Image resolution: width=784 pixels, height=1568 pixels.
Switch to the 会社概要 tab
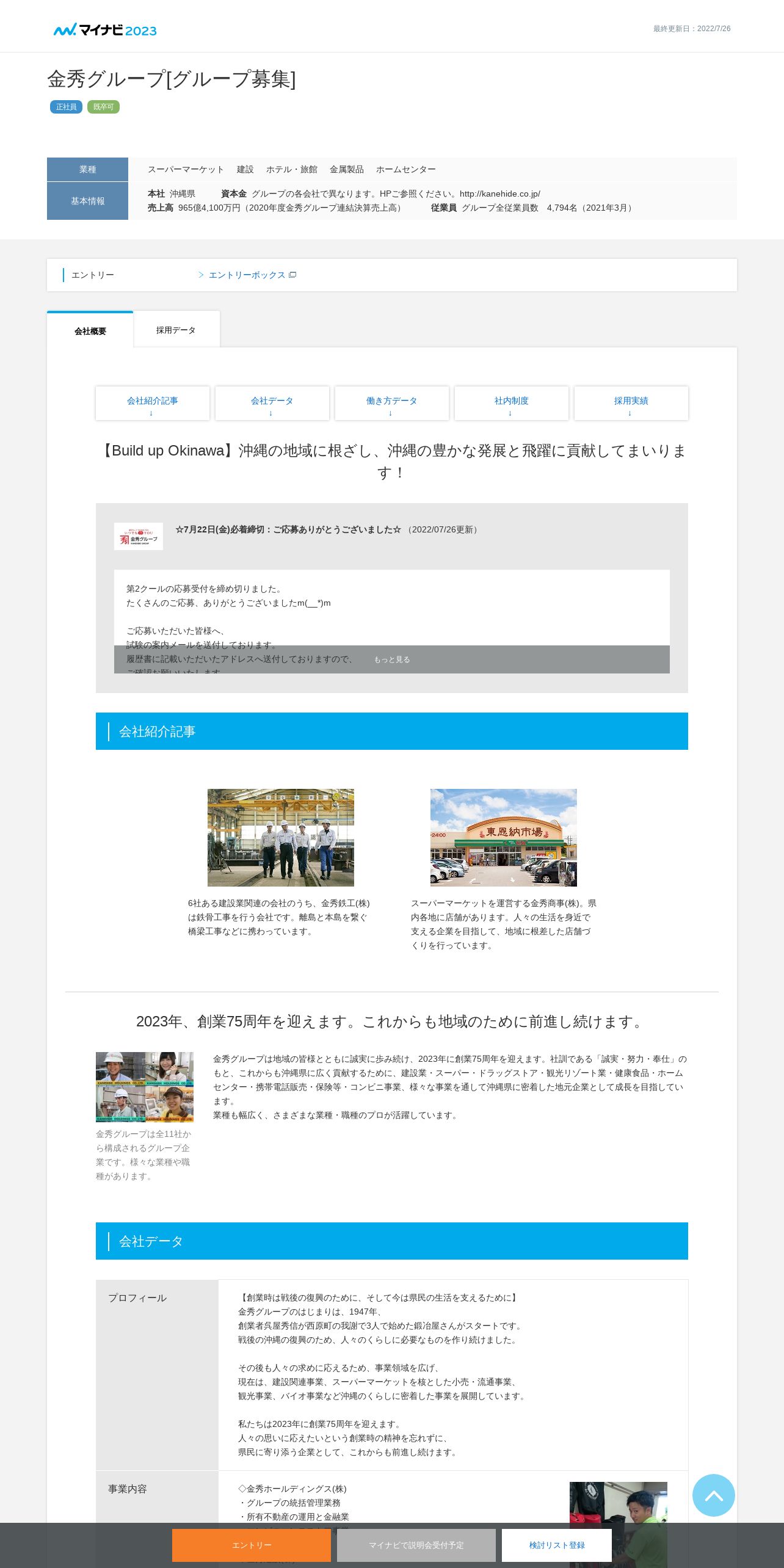coord(90,330)
